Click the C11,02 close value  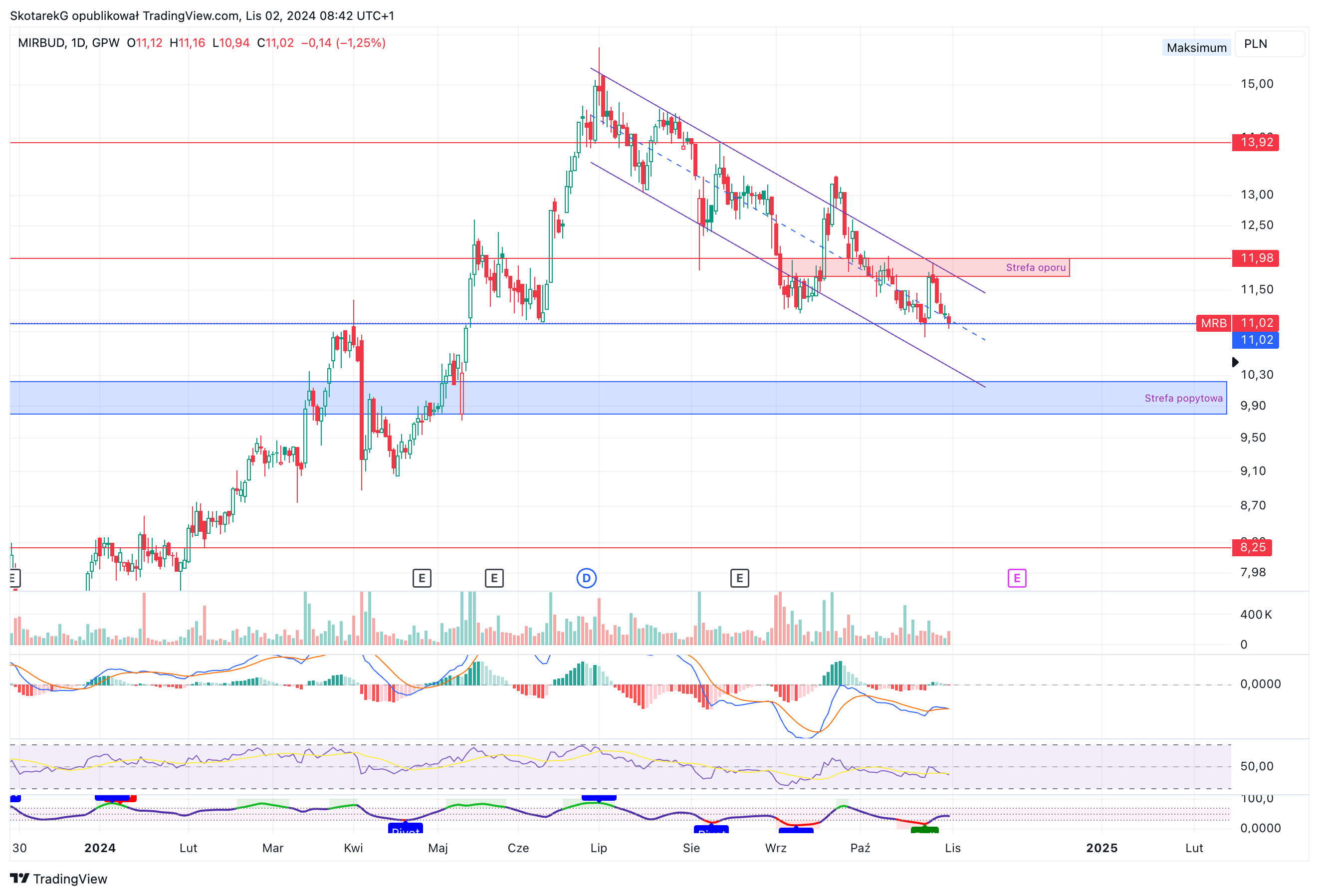click(x=275, y=43)
